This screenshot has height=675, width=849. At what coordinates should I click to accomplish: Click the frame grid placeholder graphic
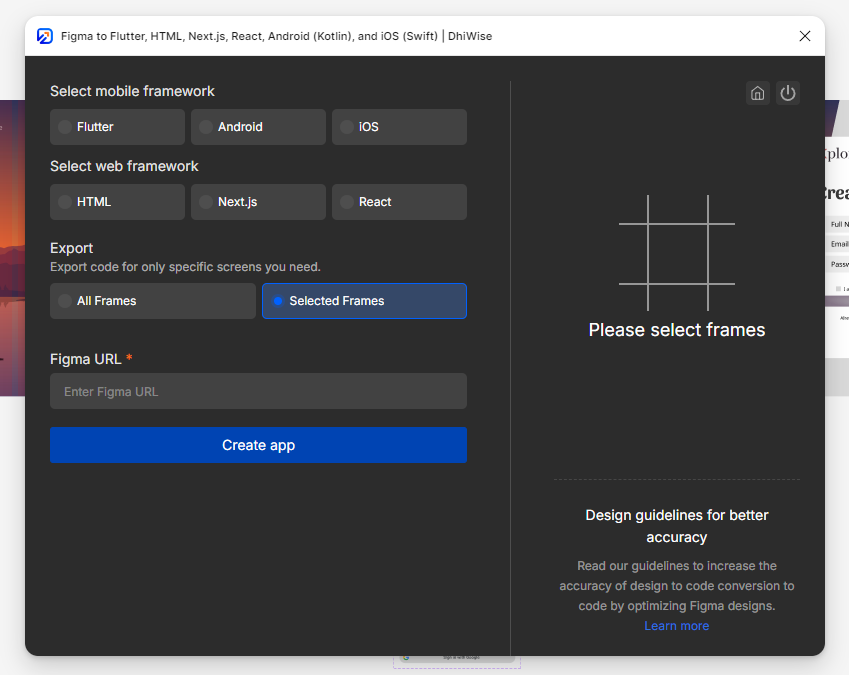[x=677, y=253]
